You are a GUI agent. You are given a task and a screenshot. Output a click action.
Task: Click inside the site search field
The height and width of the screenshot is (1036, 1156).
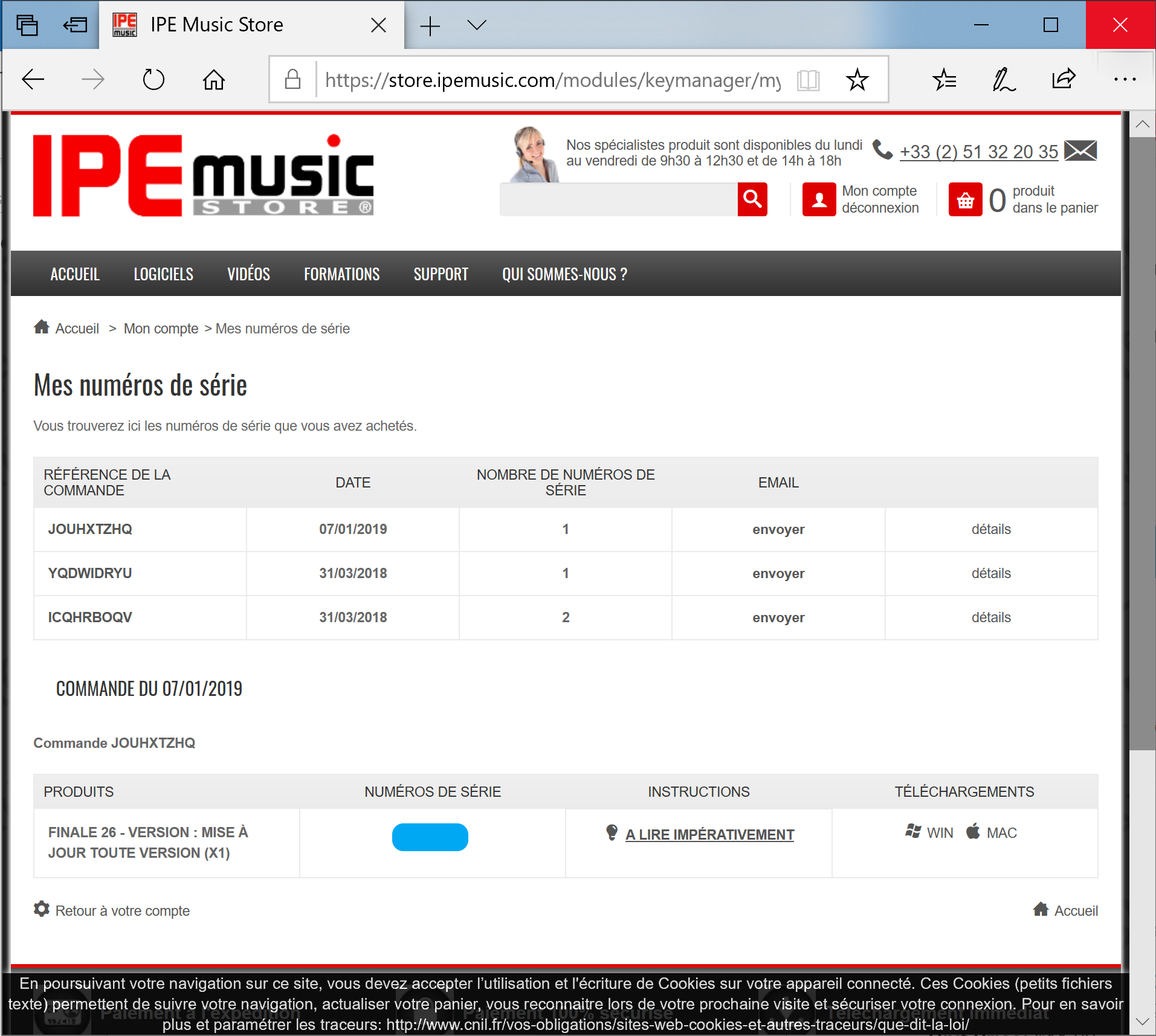[618, 199]
